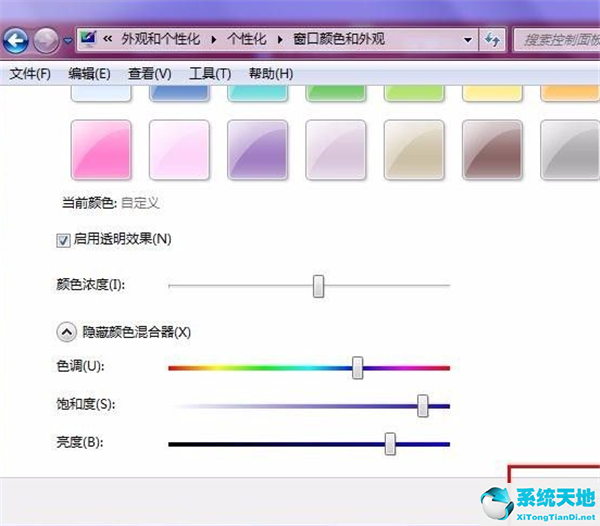The height and width of the screenshot is (526, 600).
Task: Click the Forward navigation arrow button
Action: pyautogui.click(x=46, y=40)
